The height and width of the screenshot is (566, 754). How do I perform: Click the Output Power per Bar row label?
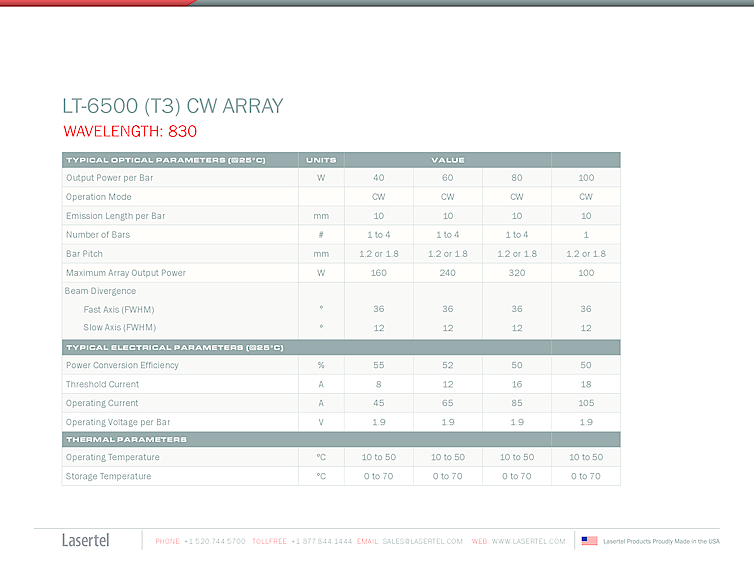click(110, 178)
